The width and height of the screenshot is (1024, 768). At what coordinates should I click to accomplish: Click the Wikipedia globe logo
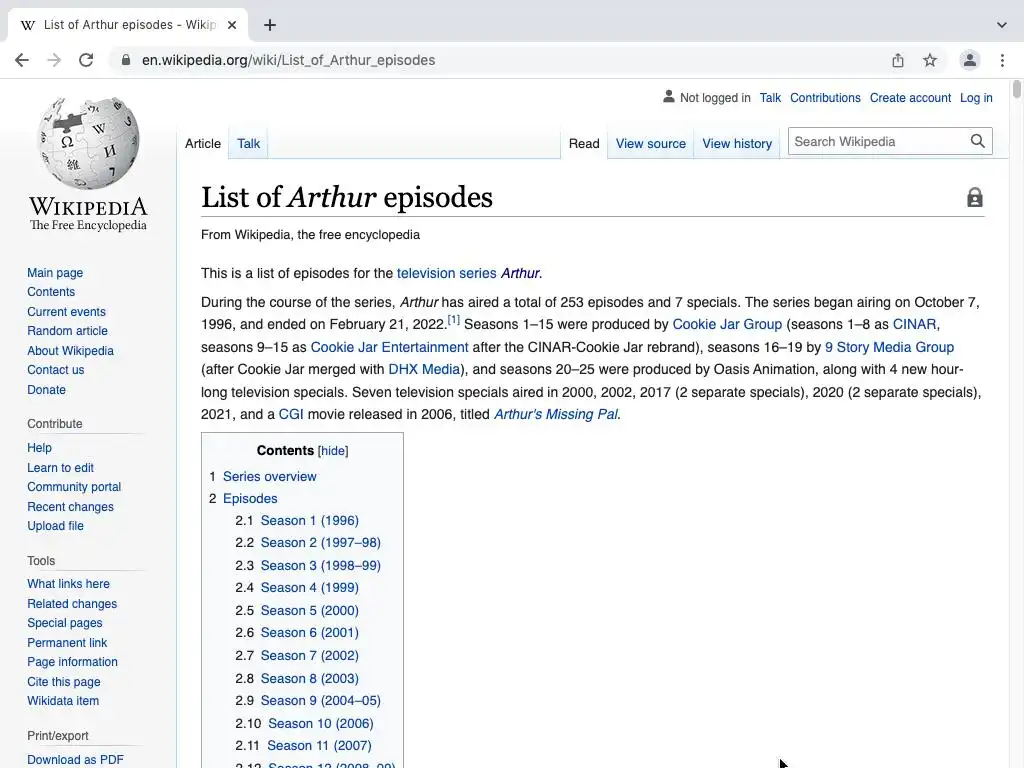coord(88,144)
